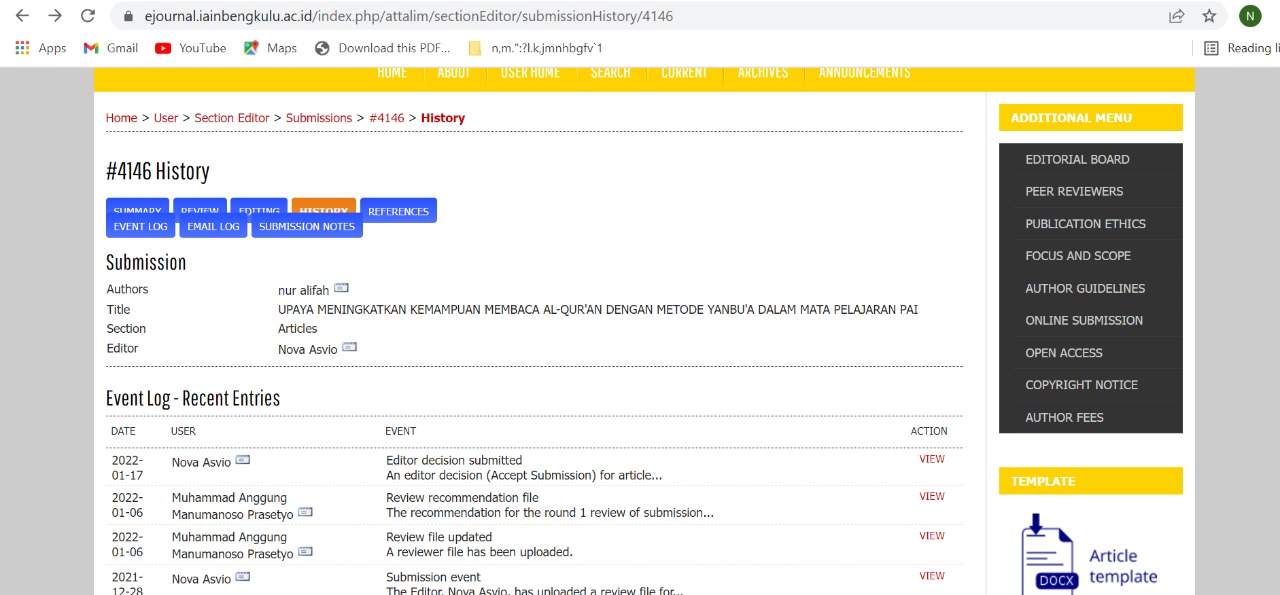This screenshot has height=595, width=1280.
Task: Select Archives in the top navigation bar
Action: pos(762,73)
